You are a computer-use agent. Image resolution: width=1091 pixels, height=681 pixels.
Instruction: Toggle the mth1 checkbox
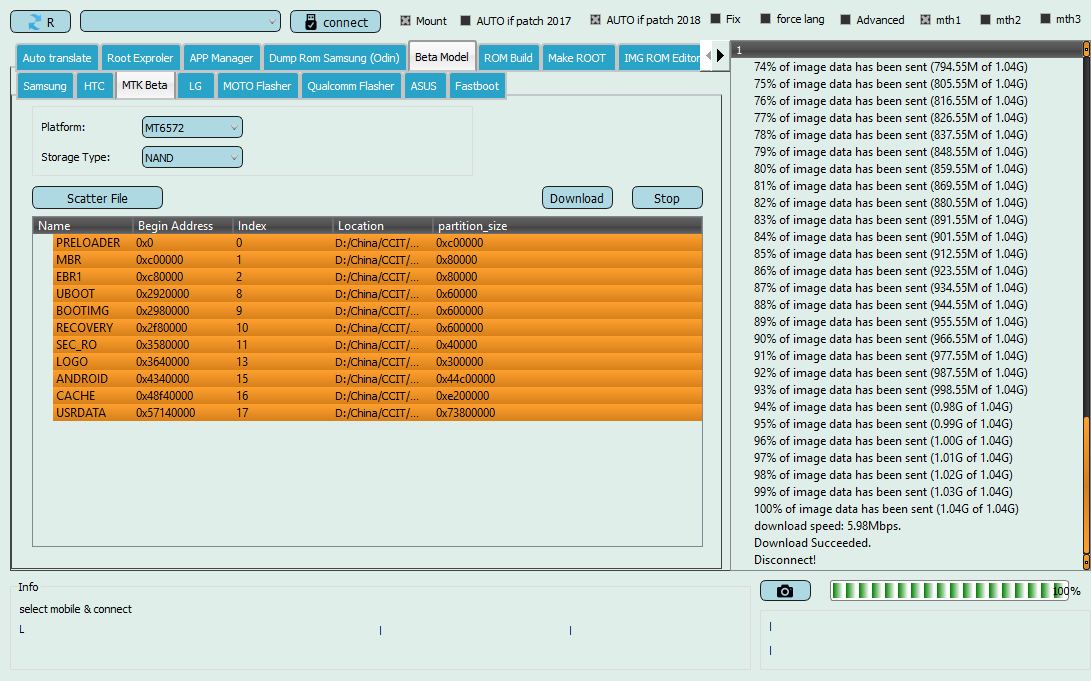click(925, 19)
